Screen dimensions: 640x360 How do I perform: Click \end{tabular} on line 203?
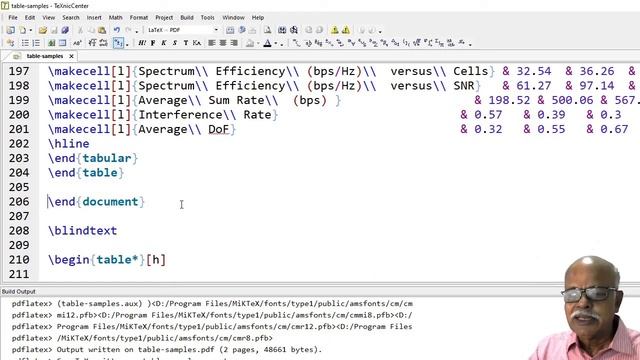point(93,158)
